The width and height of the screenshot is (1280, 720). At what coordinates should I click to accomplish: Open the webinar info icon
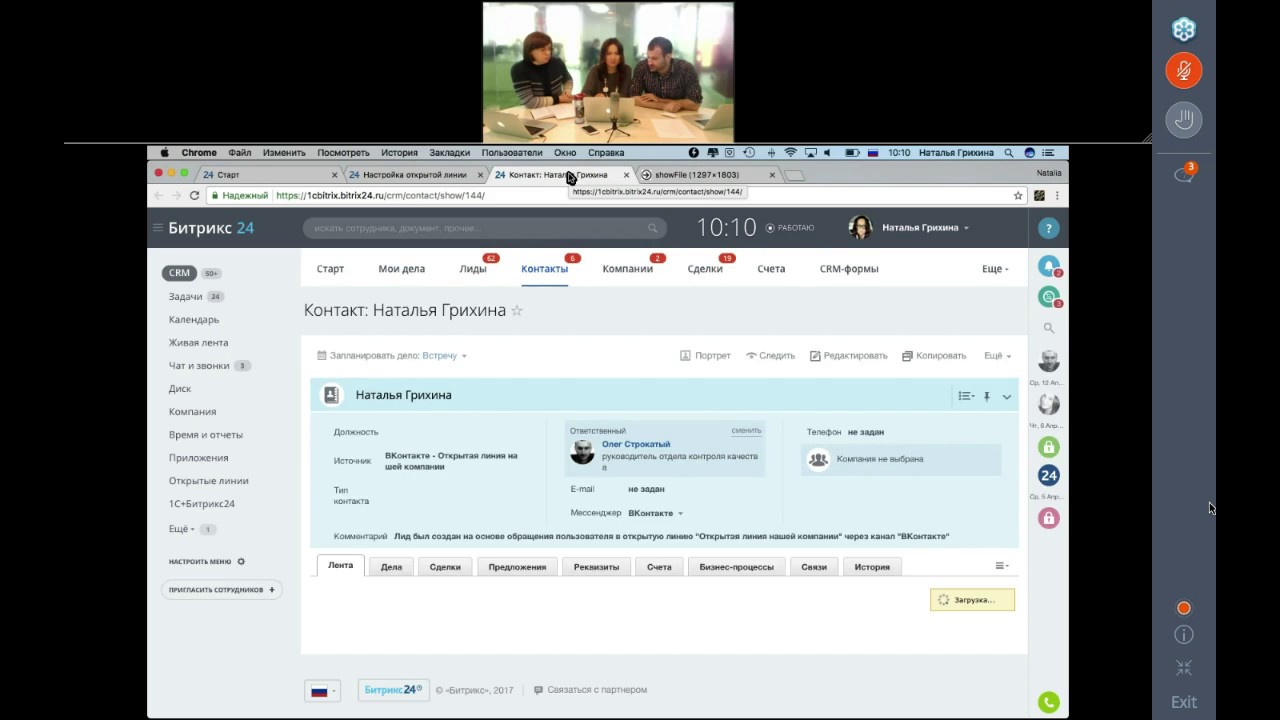[1184, 635]
